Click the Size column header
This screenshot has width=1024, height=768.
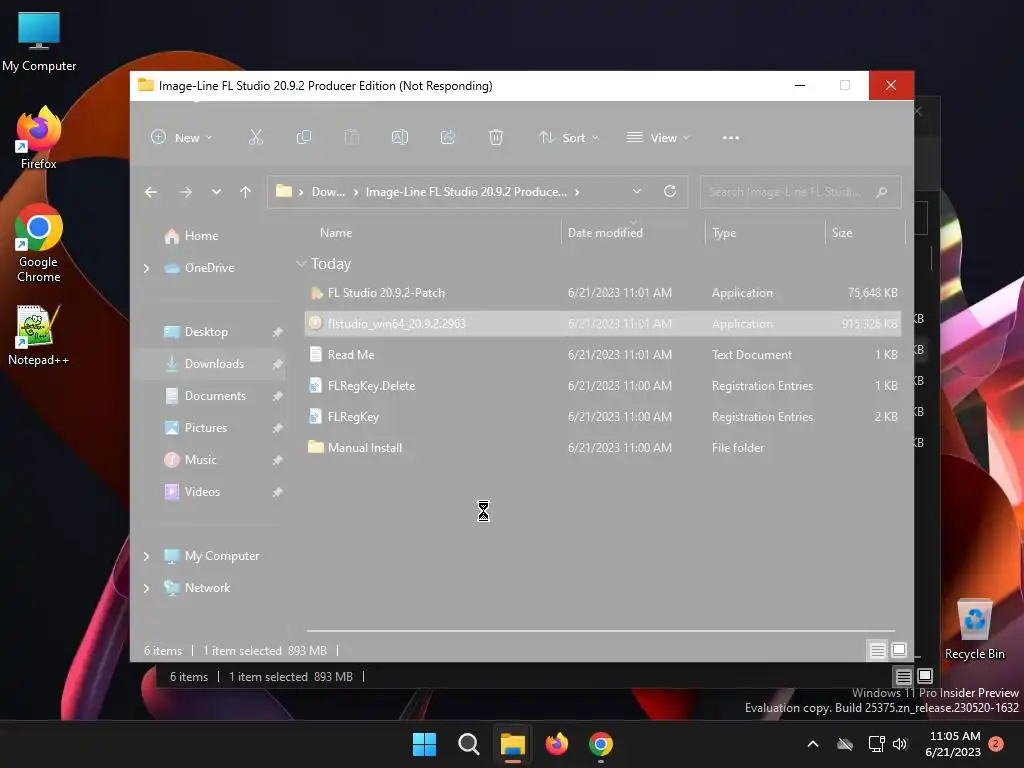pos(842,232)
